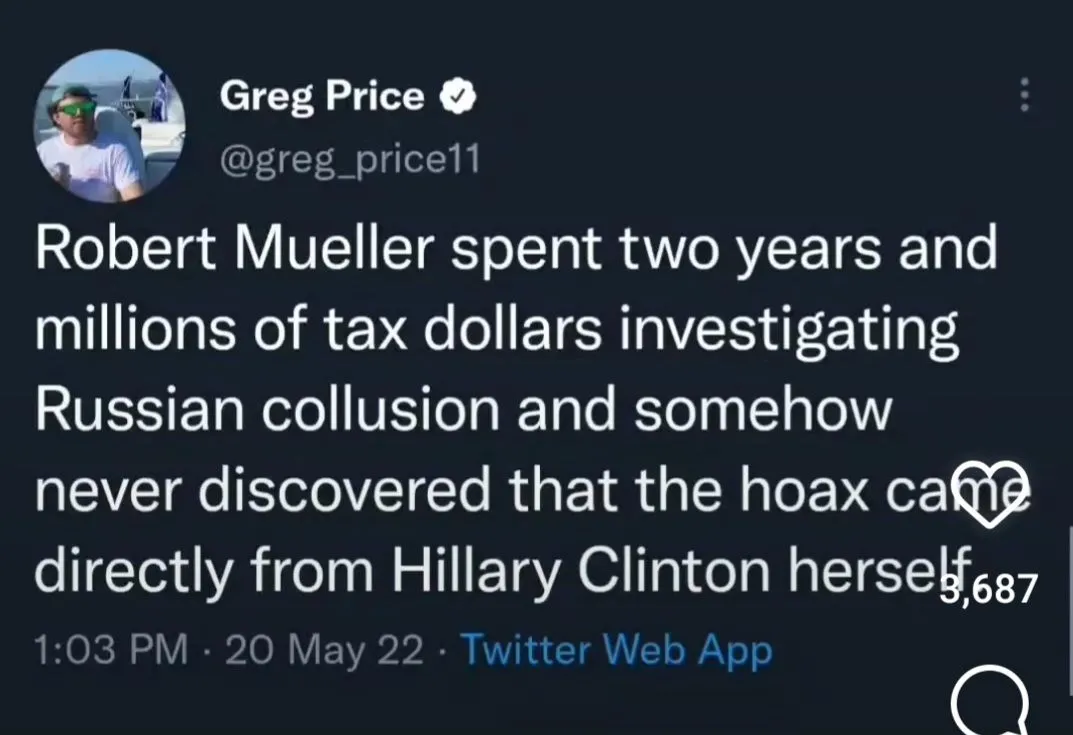The height and width of the screenshot is (735, 1073).
Task: Click the word "somehow" in the tweet
Action: pos(761,411)
